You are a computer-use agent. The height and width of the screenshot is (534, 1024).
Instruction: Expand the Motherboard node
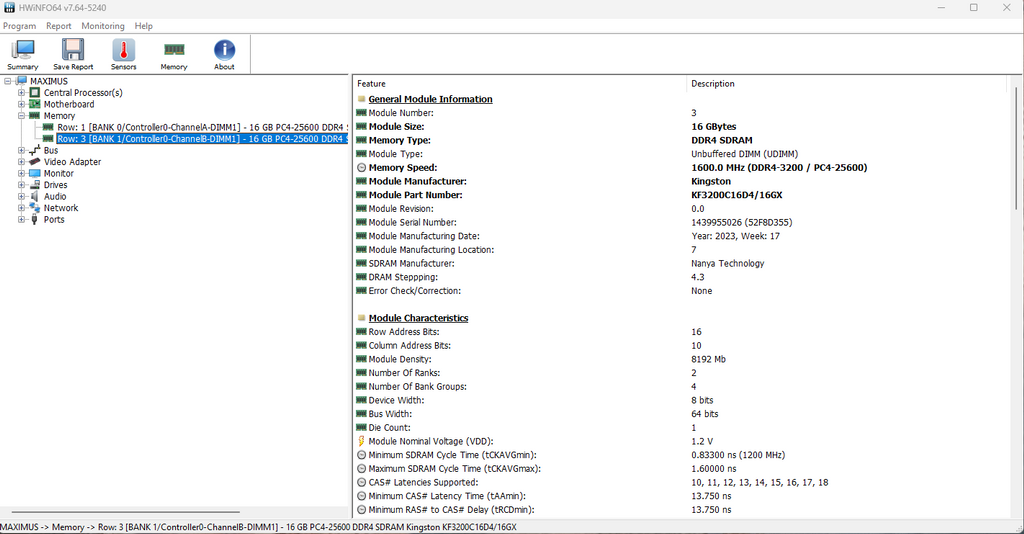22,104
